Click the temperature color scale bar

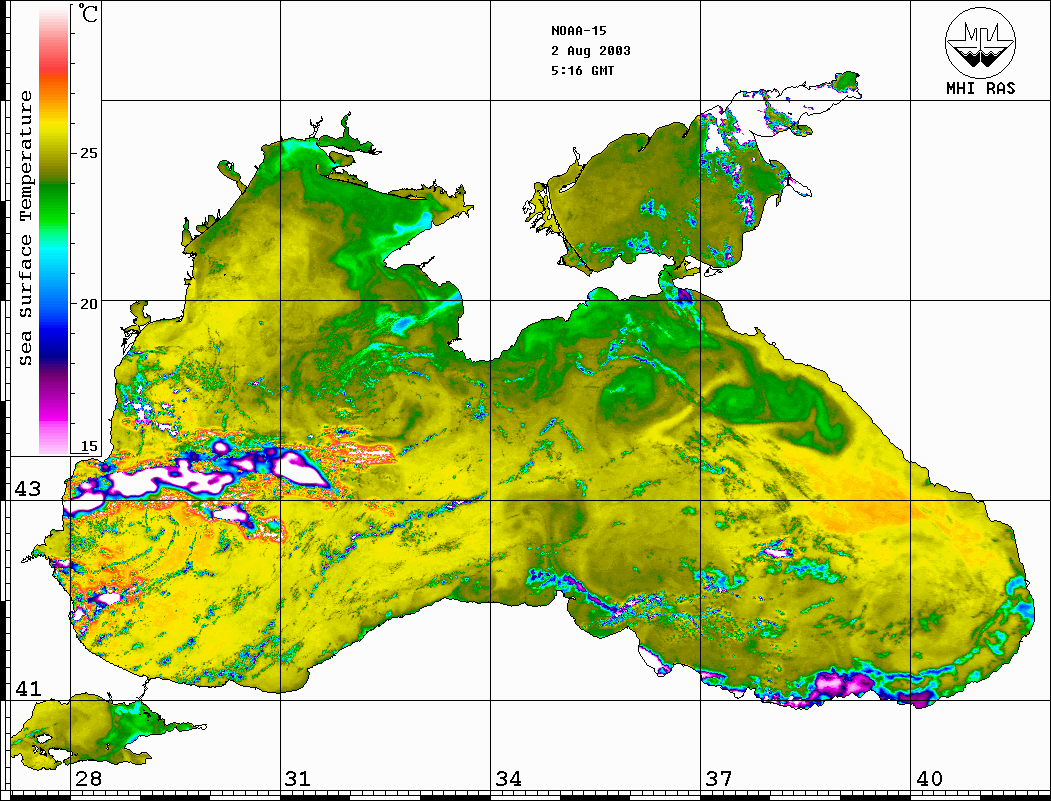(x=54, y=230)
